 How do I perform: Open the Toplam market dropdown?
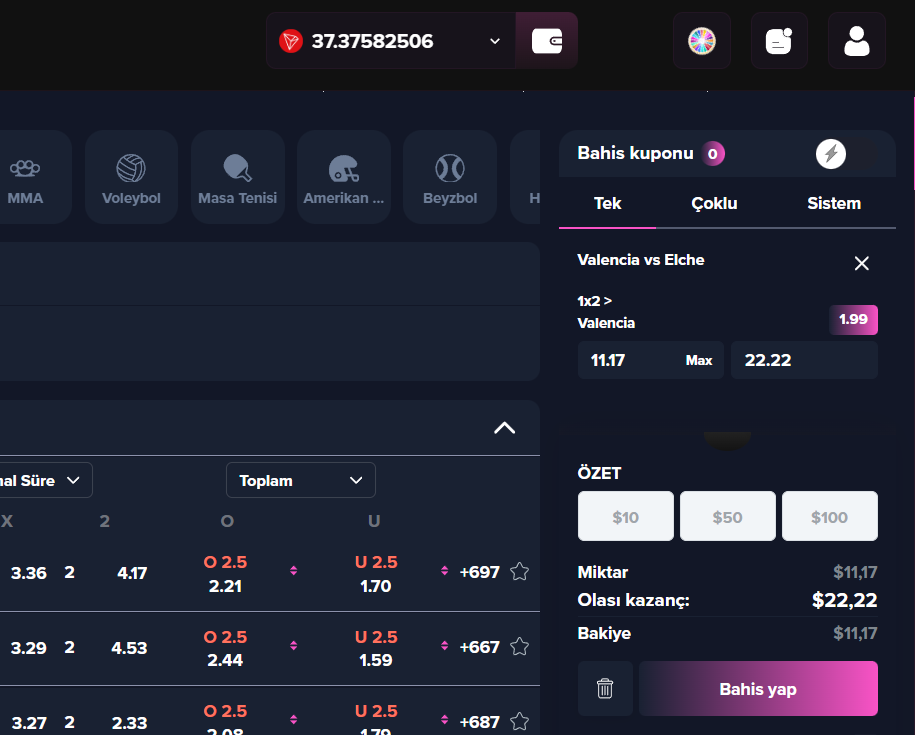[301, 480]
